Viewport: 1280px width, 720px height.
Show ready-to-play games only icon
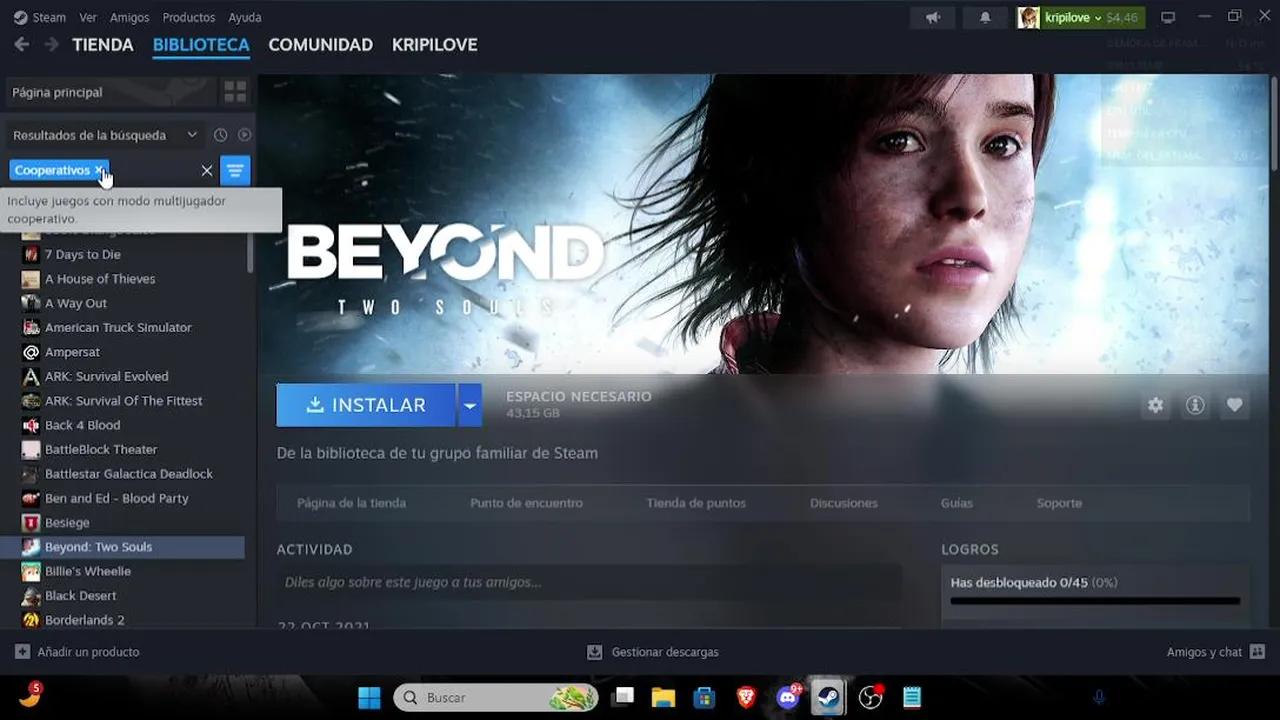click(244, 135)
